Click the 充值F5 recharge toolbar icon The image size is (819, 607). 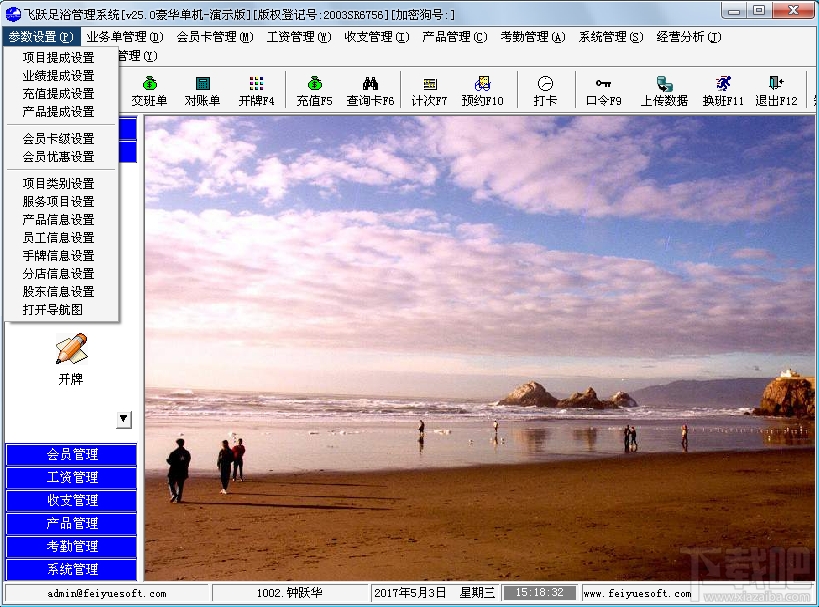click(x=314, y=91)
